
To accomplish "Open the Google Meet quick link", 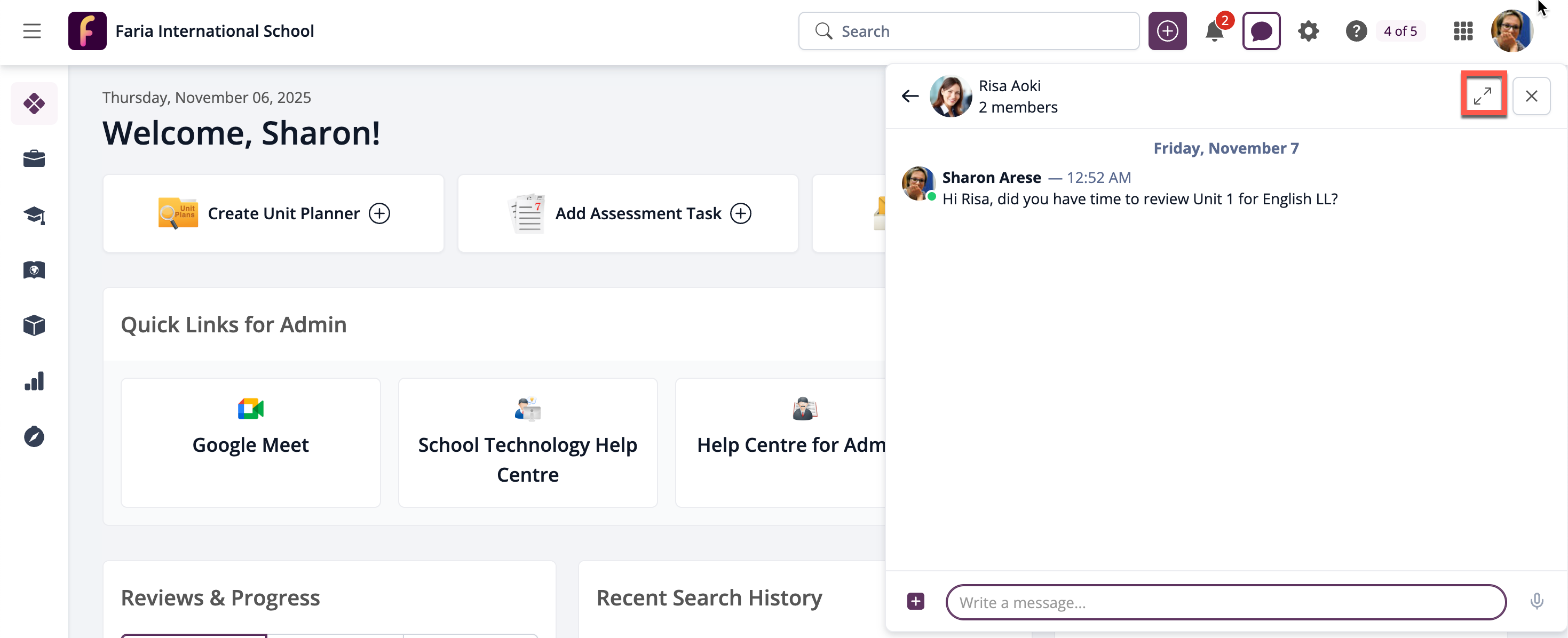I will tap(250, 442).
